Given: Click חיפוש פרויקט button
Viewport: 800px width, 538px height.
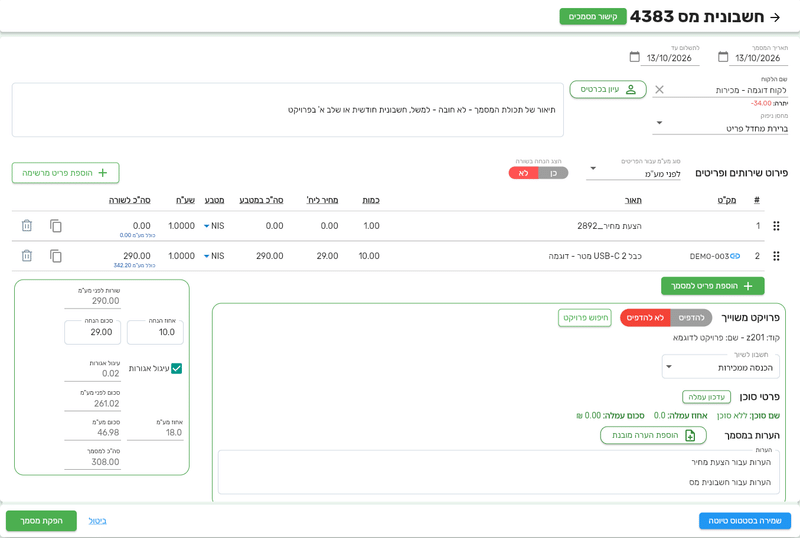Looking at the screenshot, I should 585,317.
